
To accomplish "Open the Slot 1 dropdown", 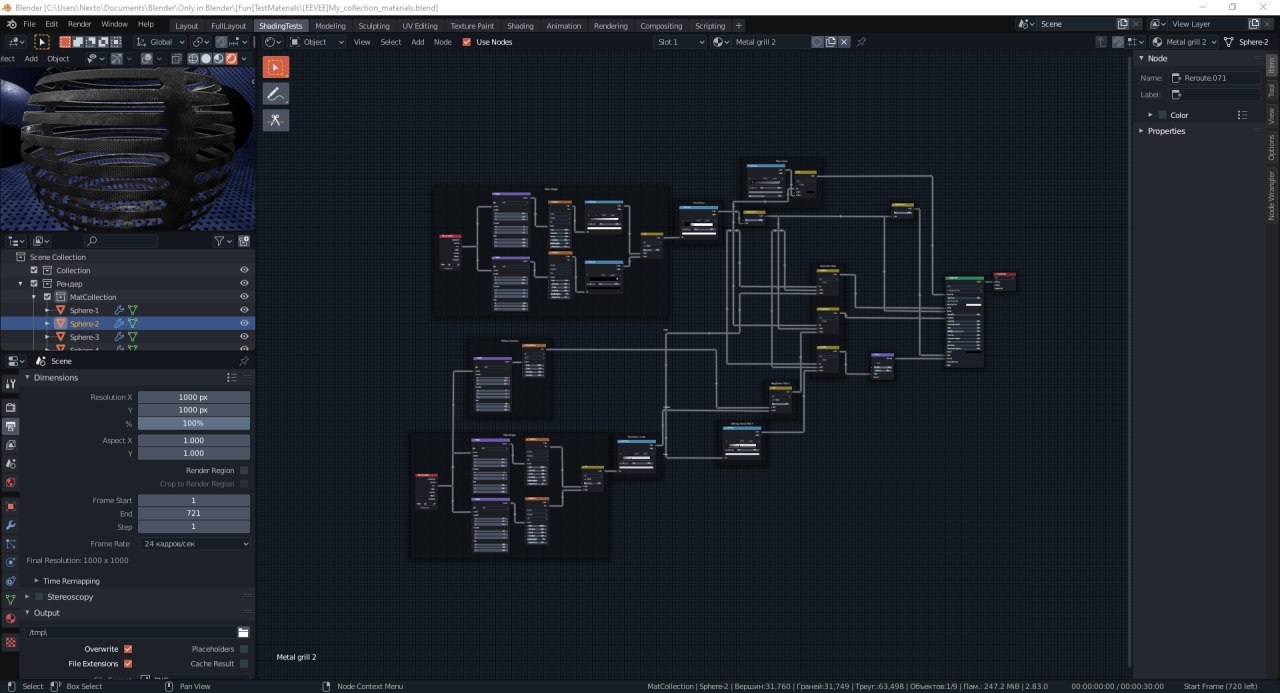I will (681, 42).
